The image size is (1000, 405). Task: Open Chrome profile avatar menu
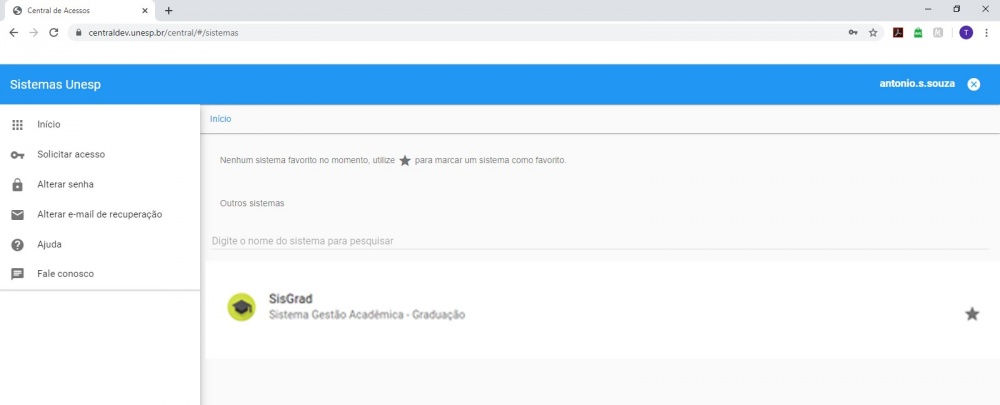point(965,32)
